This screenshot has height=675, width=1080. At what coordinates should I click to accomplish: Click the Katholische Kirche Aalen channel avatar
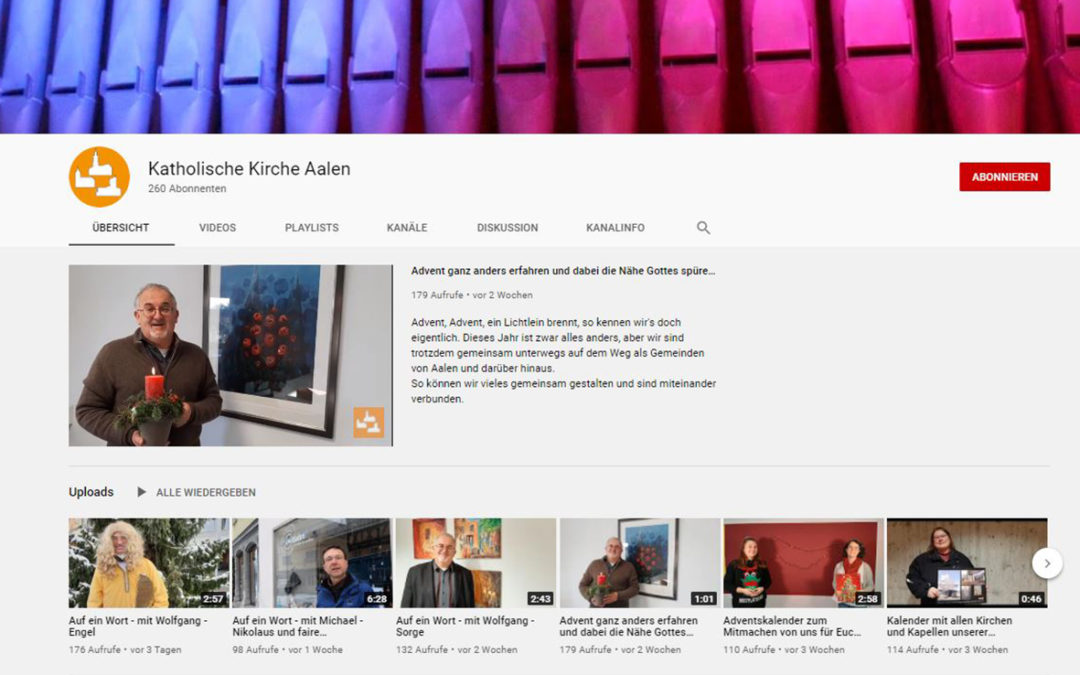[x=99, y=176]
